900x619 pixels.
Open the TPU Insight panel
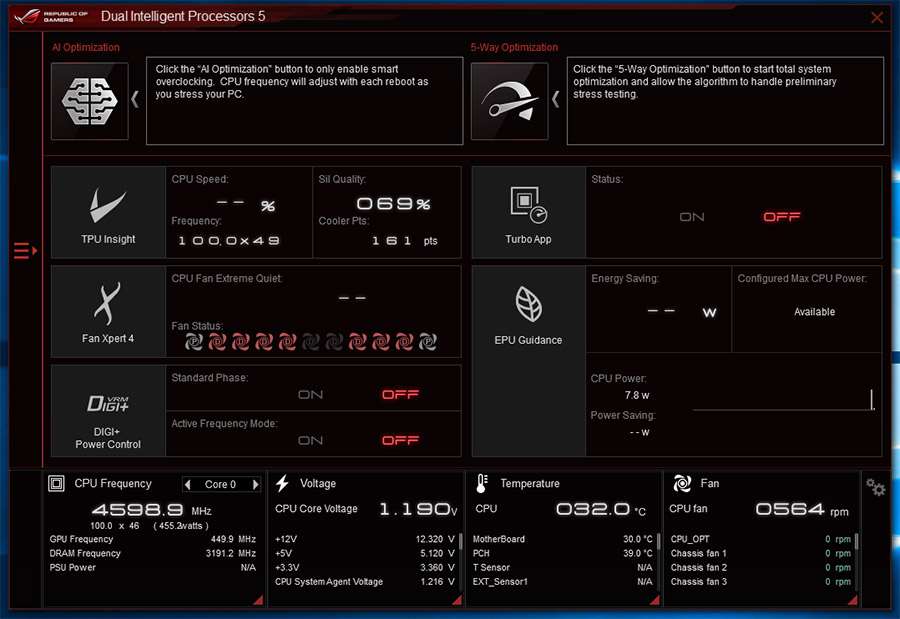coord(108,212)
